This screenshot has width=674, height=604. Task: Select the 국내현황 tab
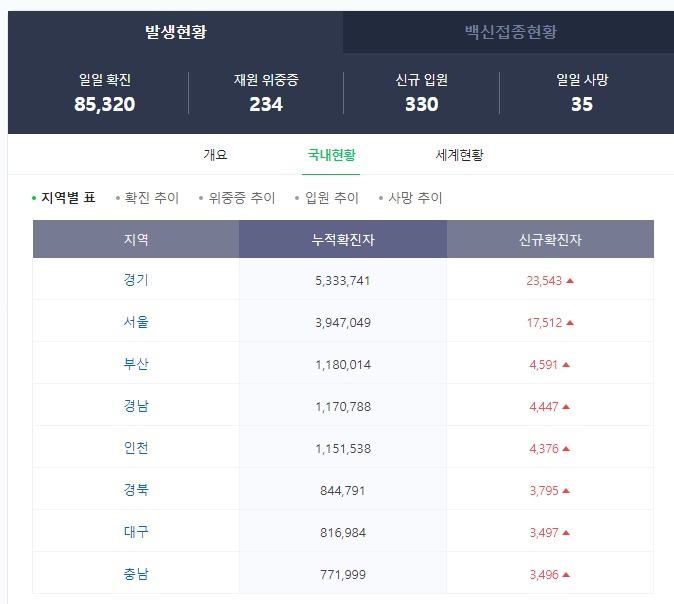pos(331,155)
